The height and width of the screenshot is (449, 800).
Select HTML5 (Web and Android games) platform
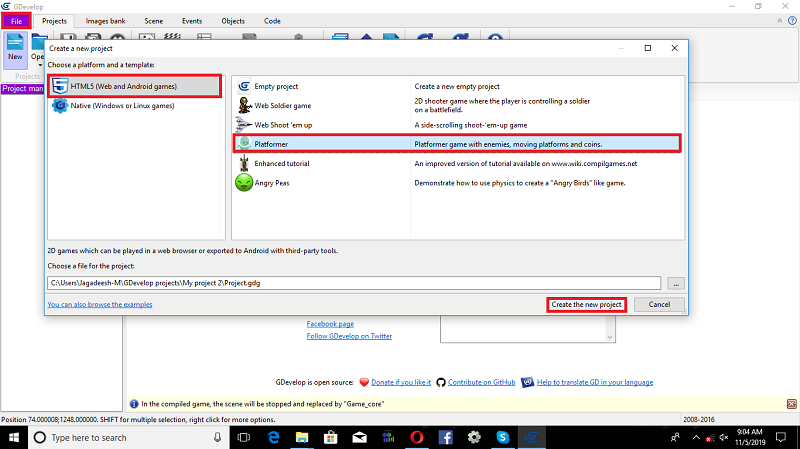(135, 86)
